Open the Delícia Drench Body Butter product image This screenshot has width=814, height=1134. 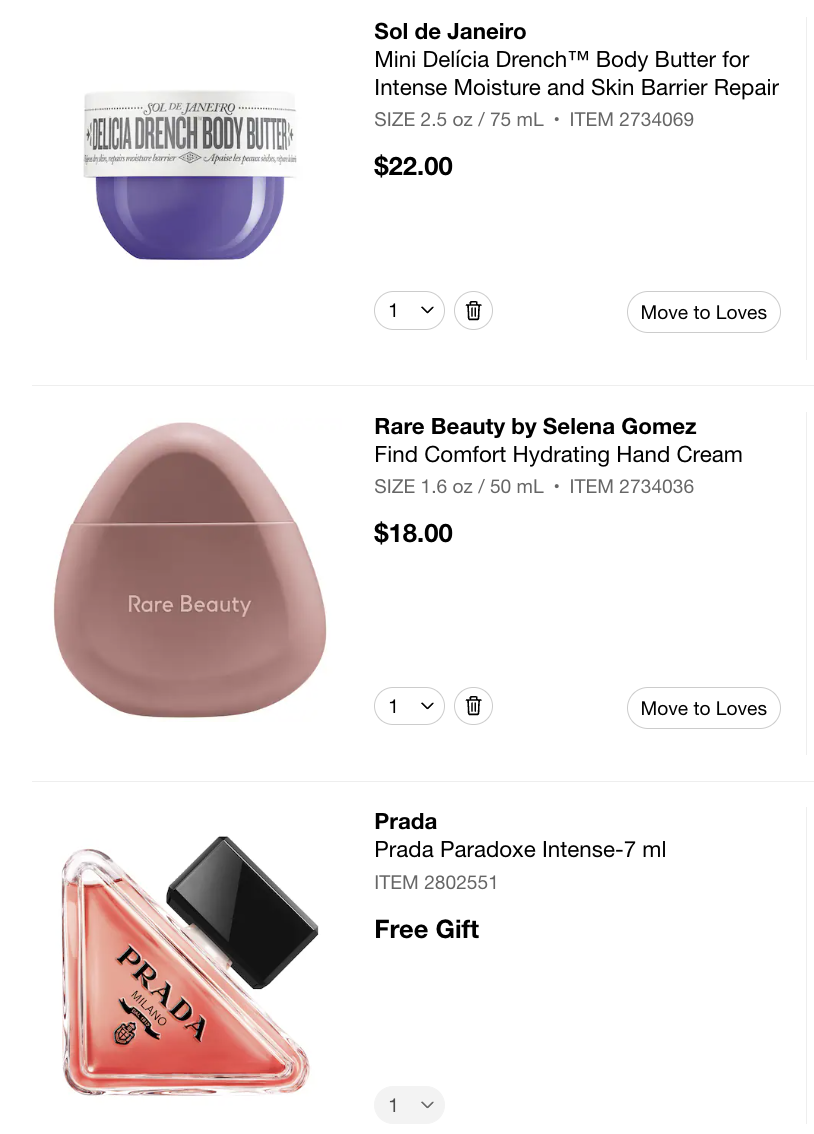pos(190,174)
